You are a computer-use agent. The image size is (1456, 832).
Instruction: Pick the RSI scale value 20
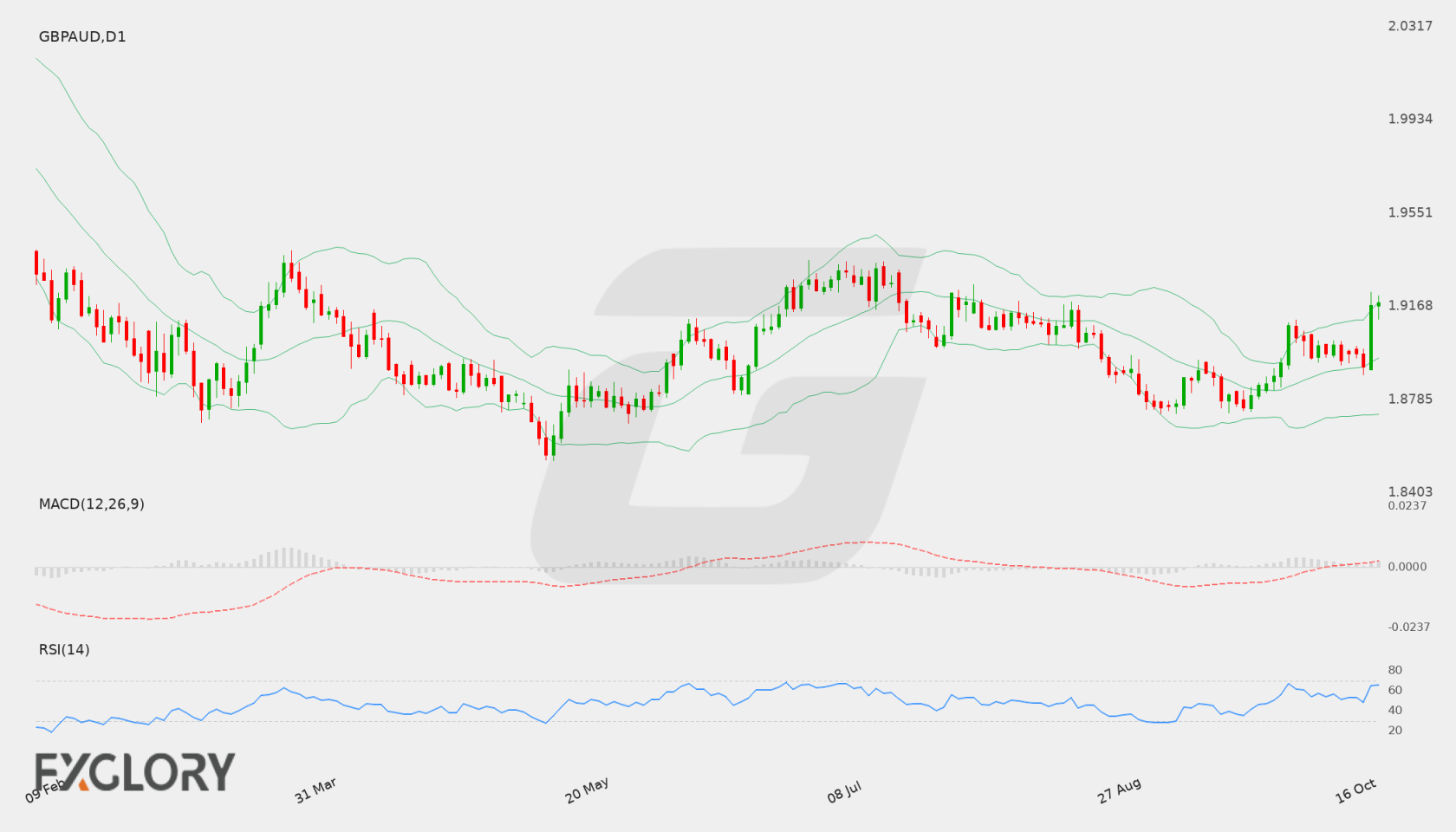tap(1395, 730)
